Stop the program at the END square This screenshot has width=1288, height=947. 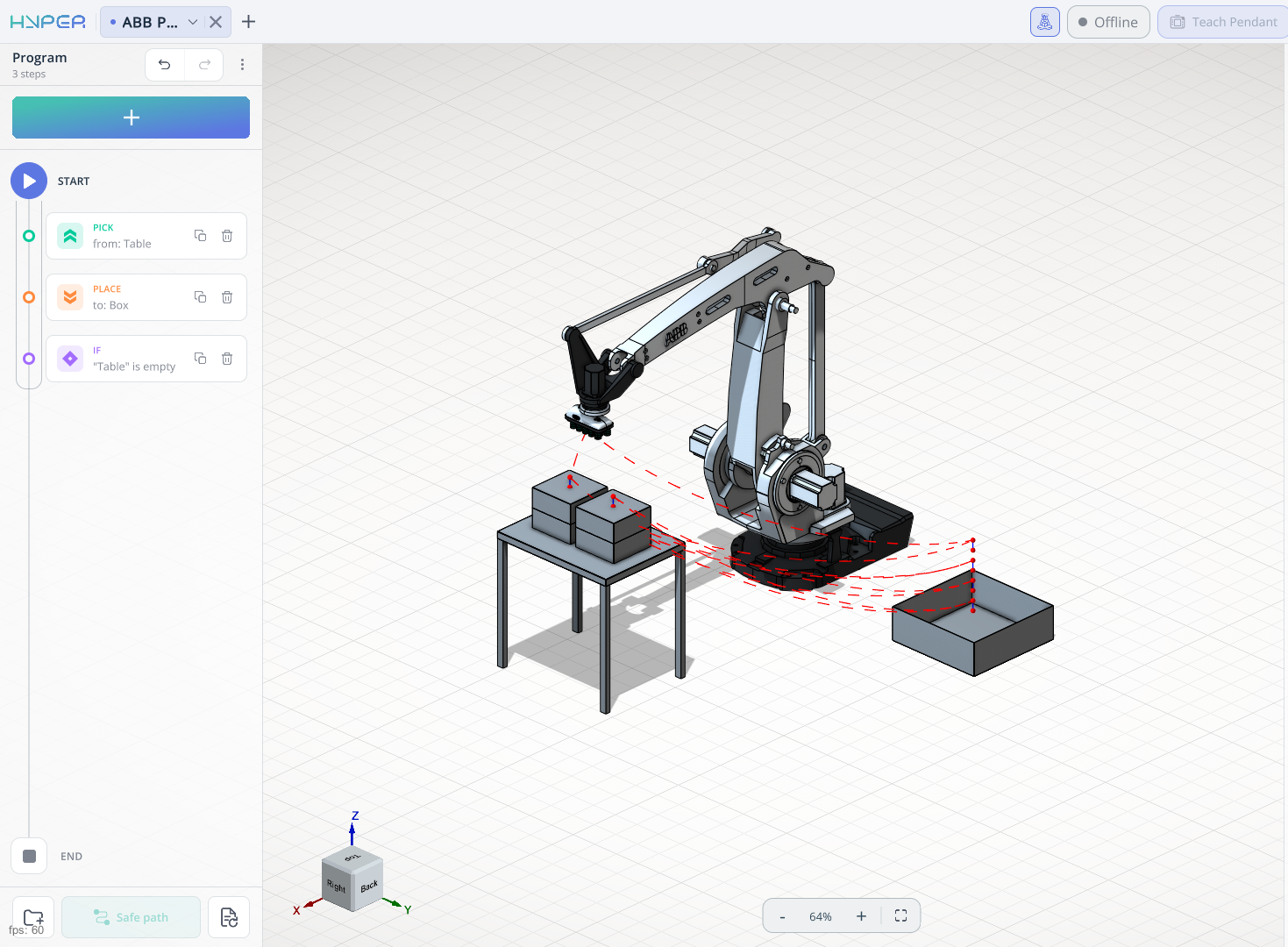click(29, 856)
